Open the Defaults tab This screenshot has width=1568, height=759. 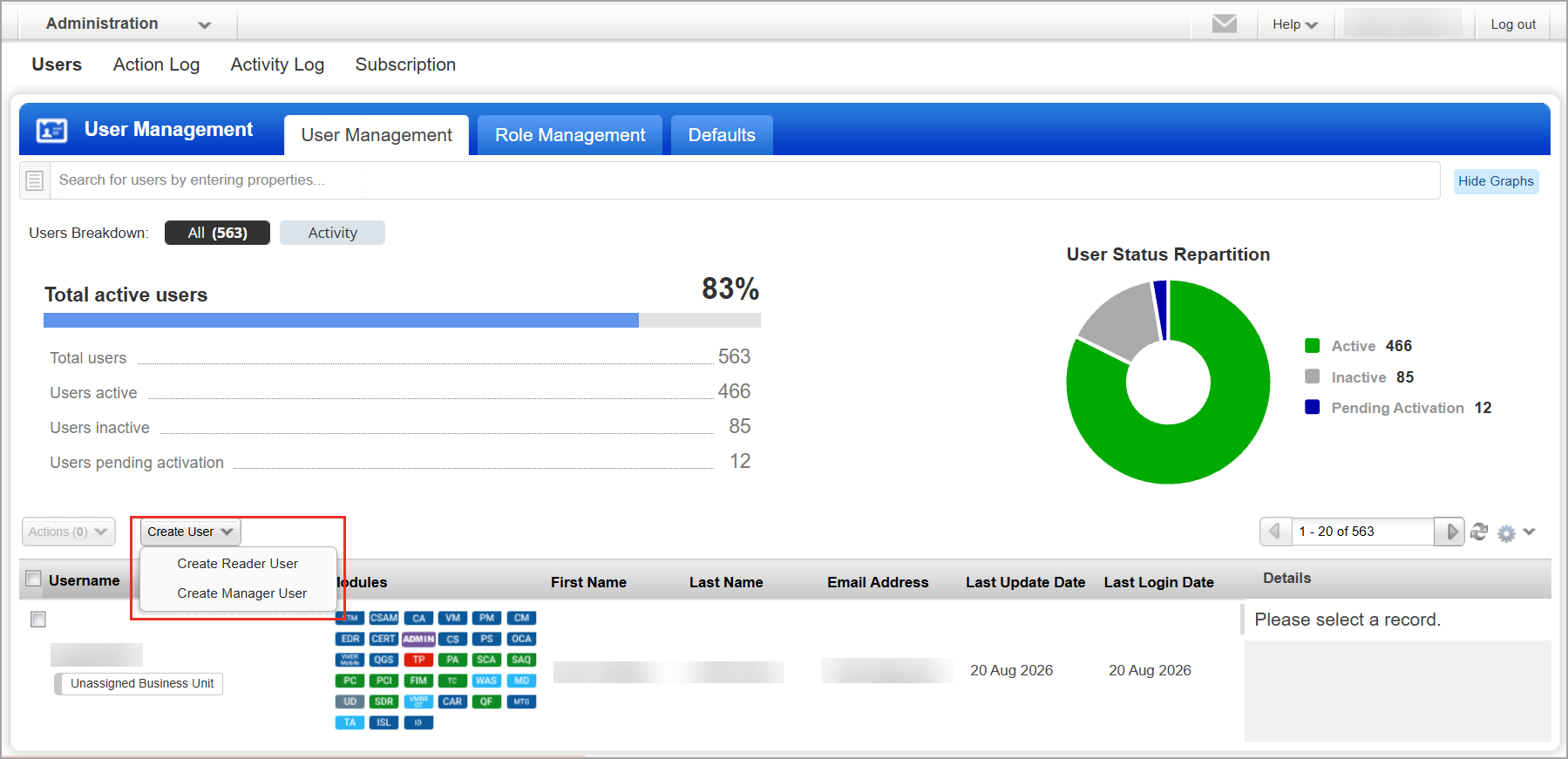(722, 135)
